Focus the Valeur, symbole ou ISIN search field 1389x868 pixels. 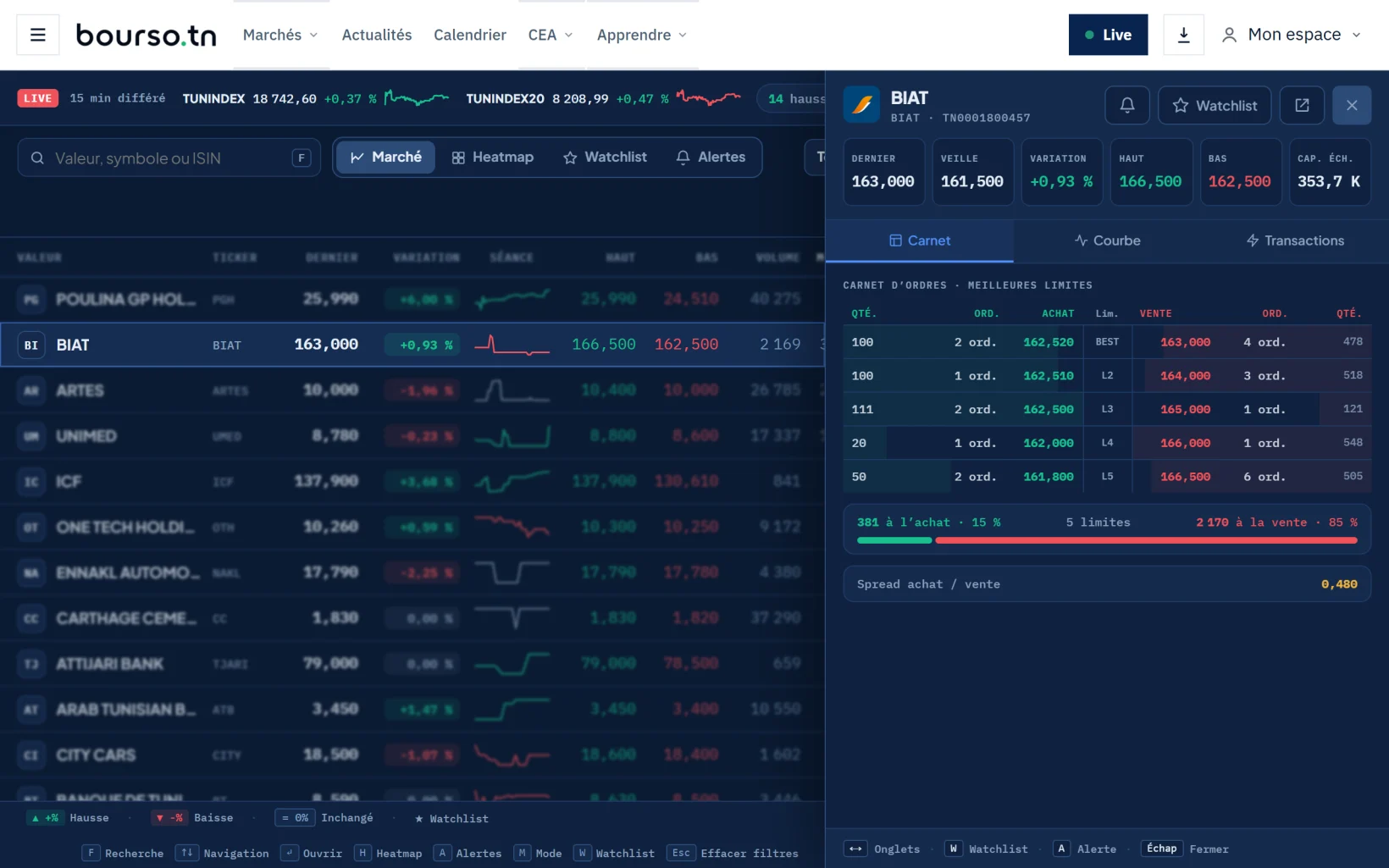[x=169, y=158]
